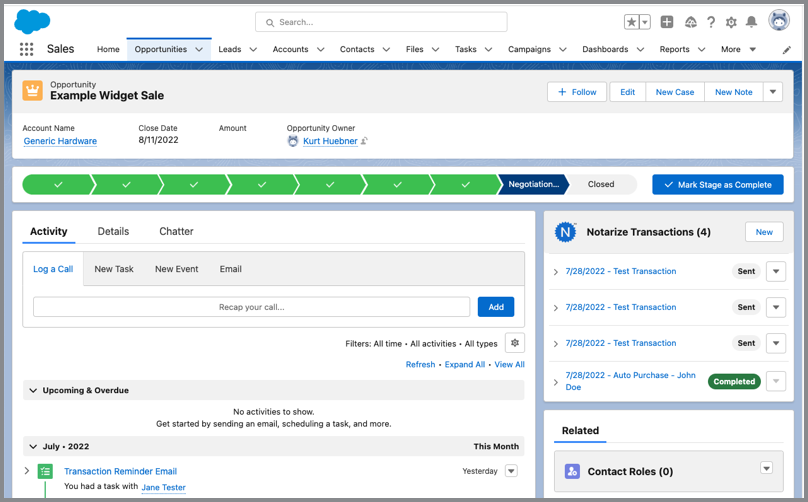
Task: Click the Transaction Reminder Email task icon
Action: click(45, 471)
